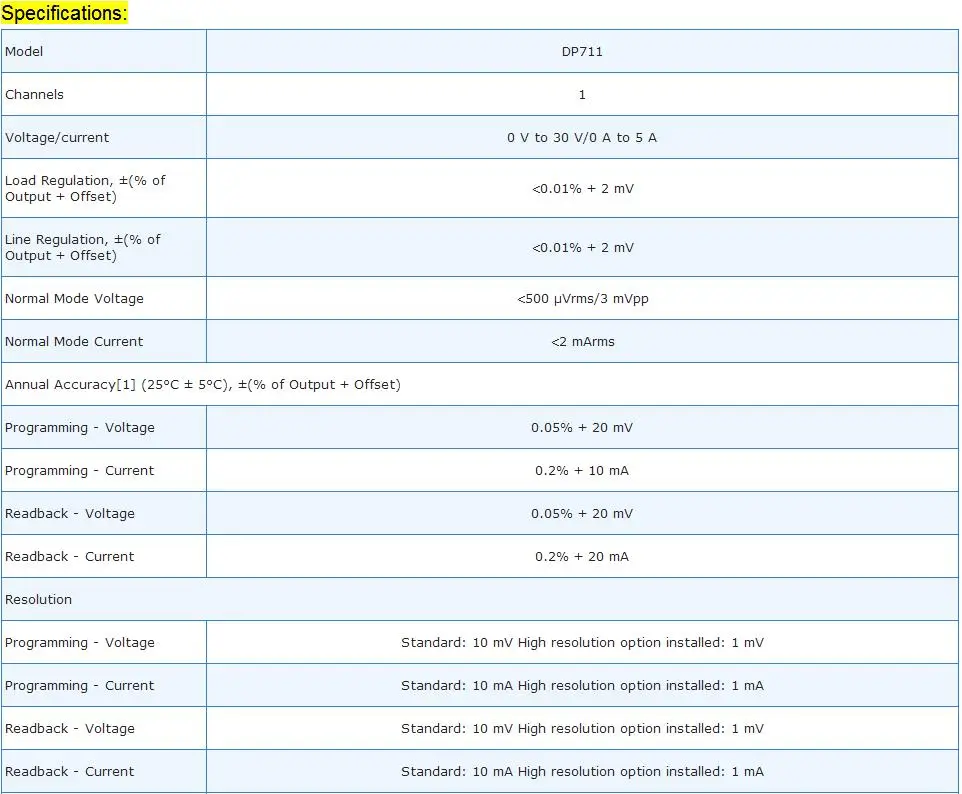Click the Load Regulation value <0.01% + 2 mV
Image resolution: width=962 pixels, height=794 pixels.
(x=582, y=189)
